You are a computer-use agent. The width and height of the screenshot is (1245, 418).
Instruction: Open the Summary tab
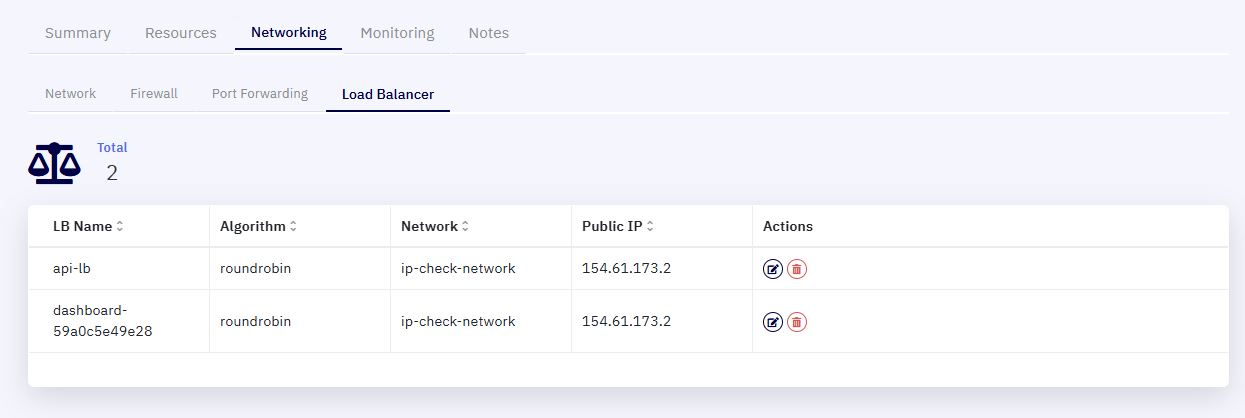point(78,33)
